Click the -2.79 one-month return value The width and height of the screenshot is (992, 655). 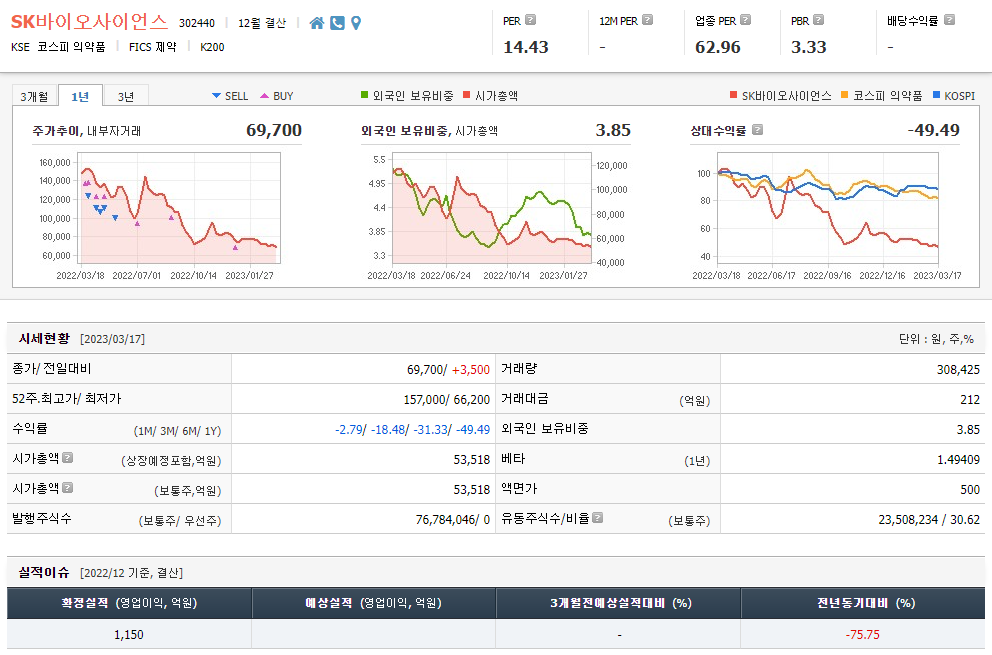[x=349, y=429]
